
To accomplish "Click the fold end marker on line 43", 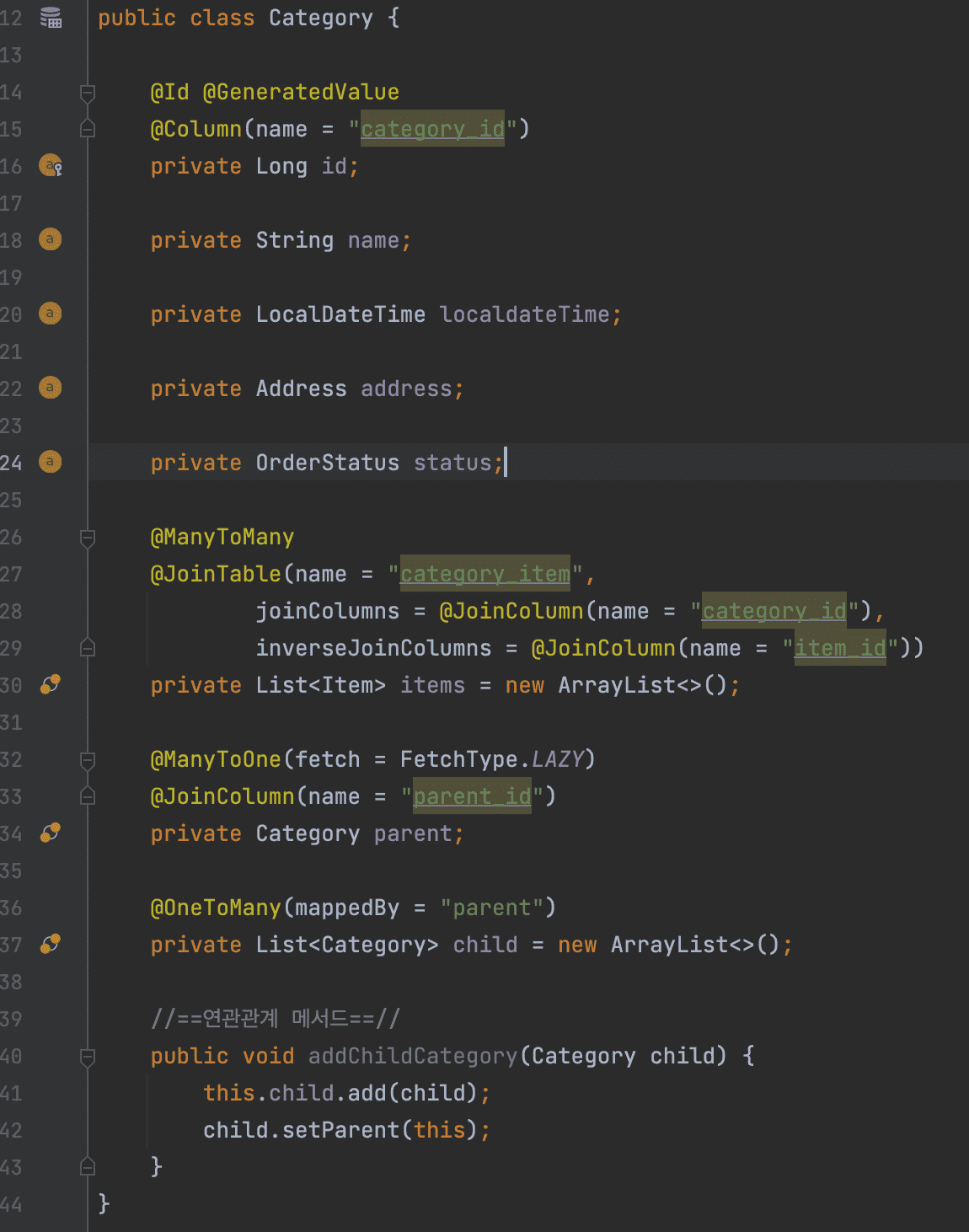I will pyautogui.click(x=88, y=1166).
